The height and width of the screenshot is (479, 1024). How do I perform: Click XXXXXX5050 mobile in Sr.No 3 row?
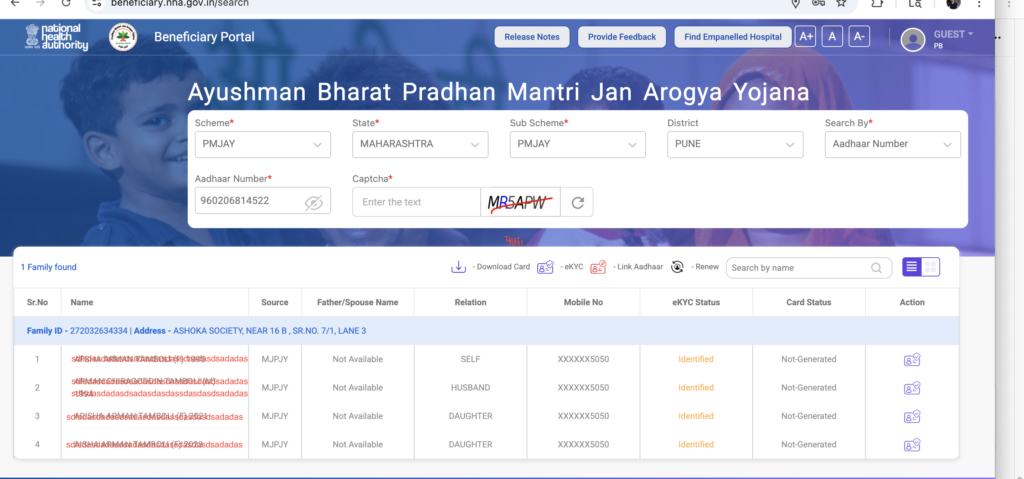pyautogui.click(x=583, y=416)
